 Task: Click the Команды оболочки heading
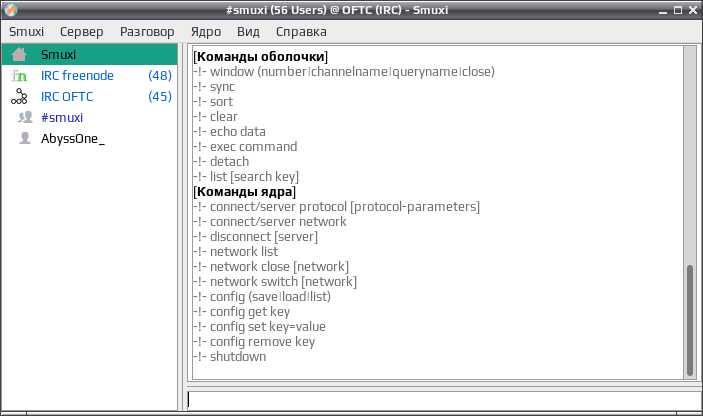tap(260, 57)
